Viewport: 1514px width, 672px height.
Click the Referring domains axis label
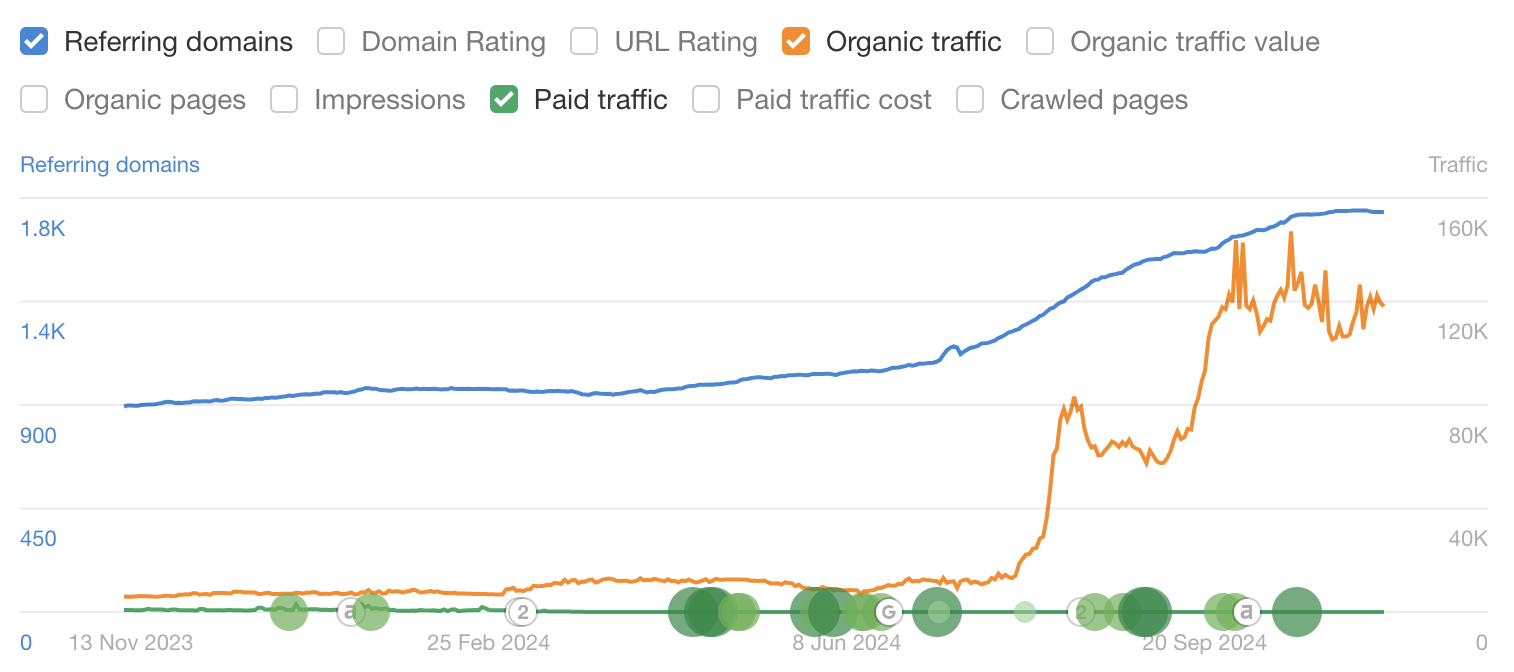pos(110,165)
